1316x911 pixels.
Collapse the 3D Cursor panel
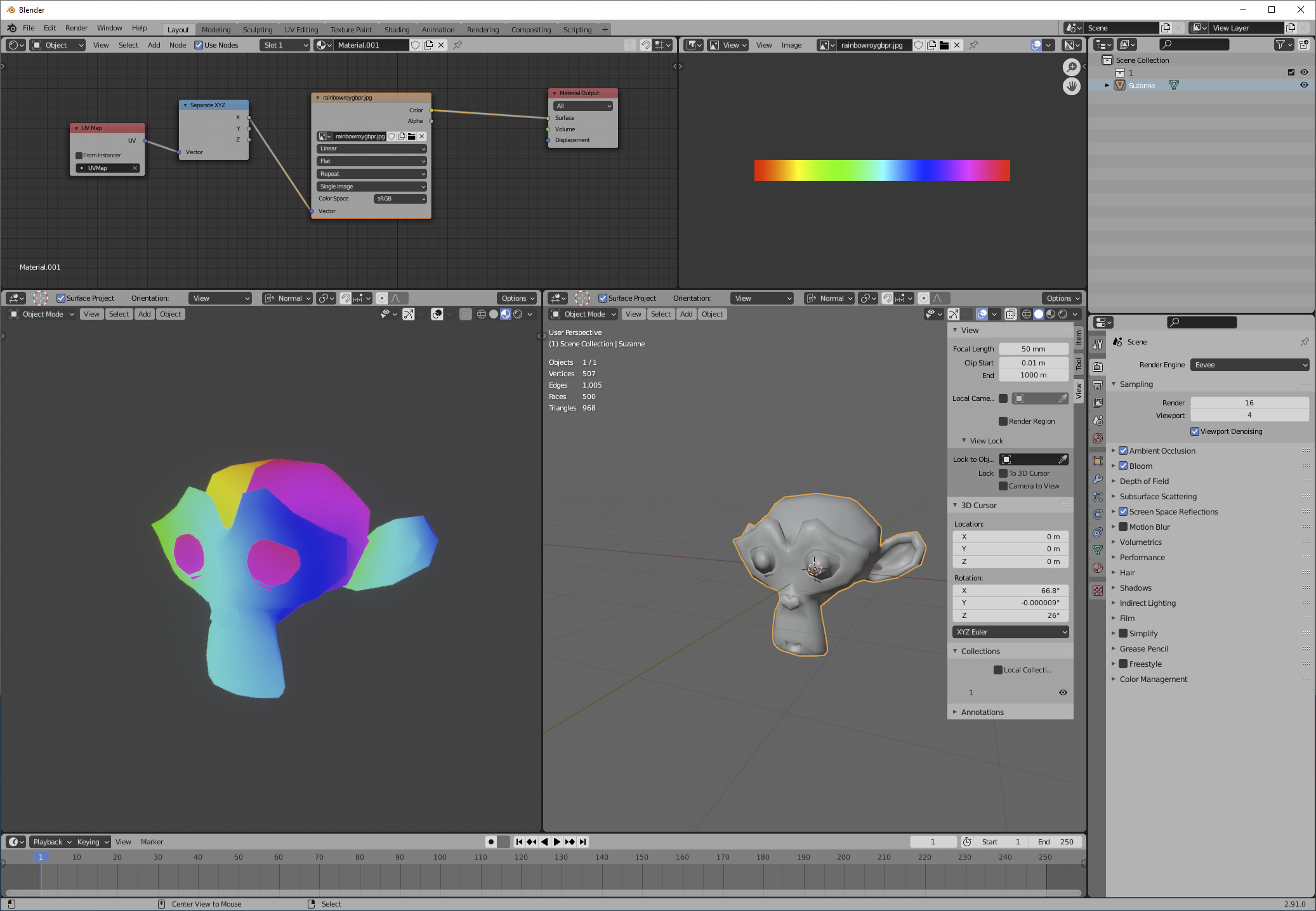click(x=955, y=505)
